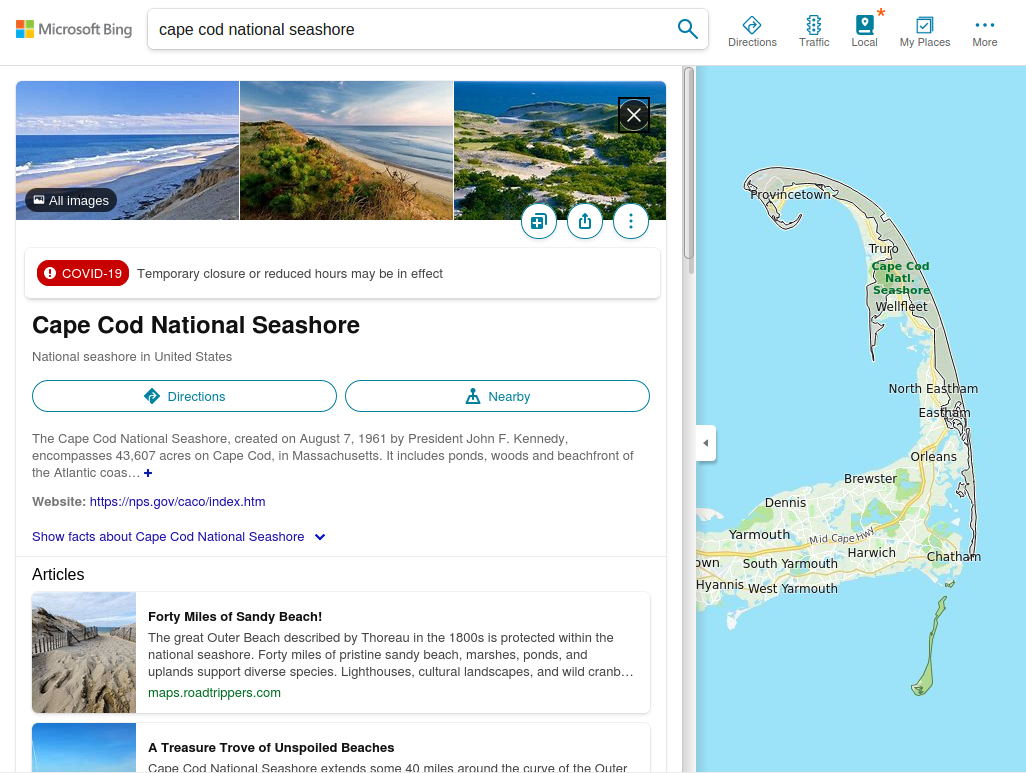Click the COVID-19 alert badge
Screen dimensions: 1026x773
click(83, 274)
